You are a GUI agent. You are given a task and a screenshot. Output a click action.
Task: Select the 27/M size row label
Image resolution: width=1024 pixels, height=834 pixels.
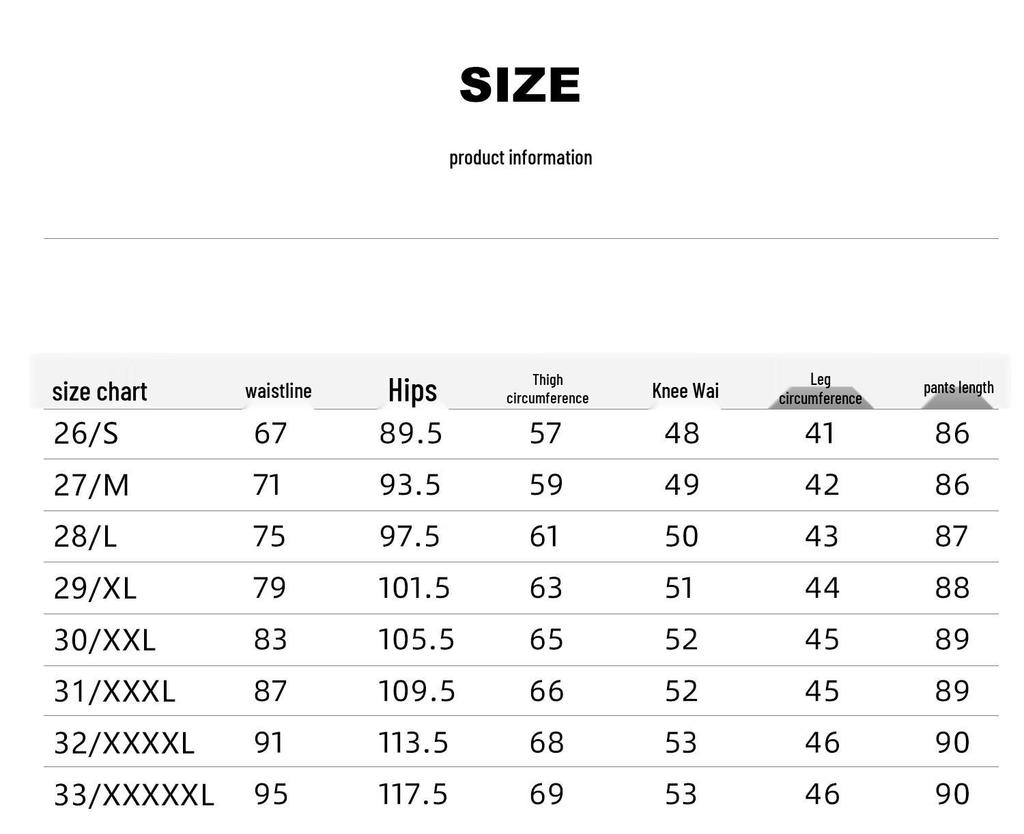pyautogui.click(x=91, y=485)
